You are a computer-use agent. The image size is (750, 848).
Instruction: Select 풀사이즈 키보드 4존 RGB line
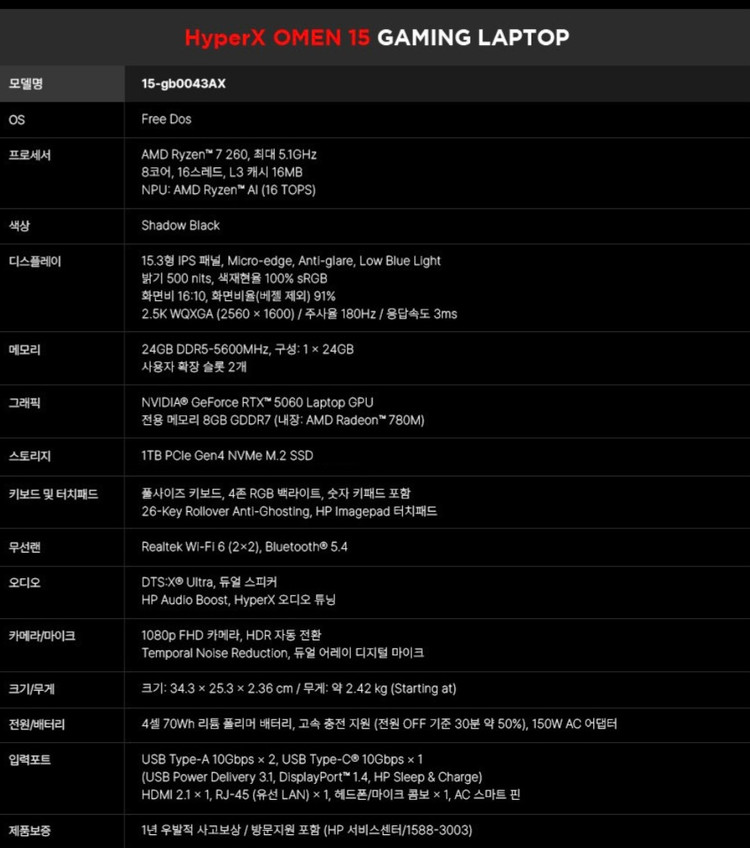pyautogui.click(x=276, y=493)
